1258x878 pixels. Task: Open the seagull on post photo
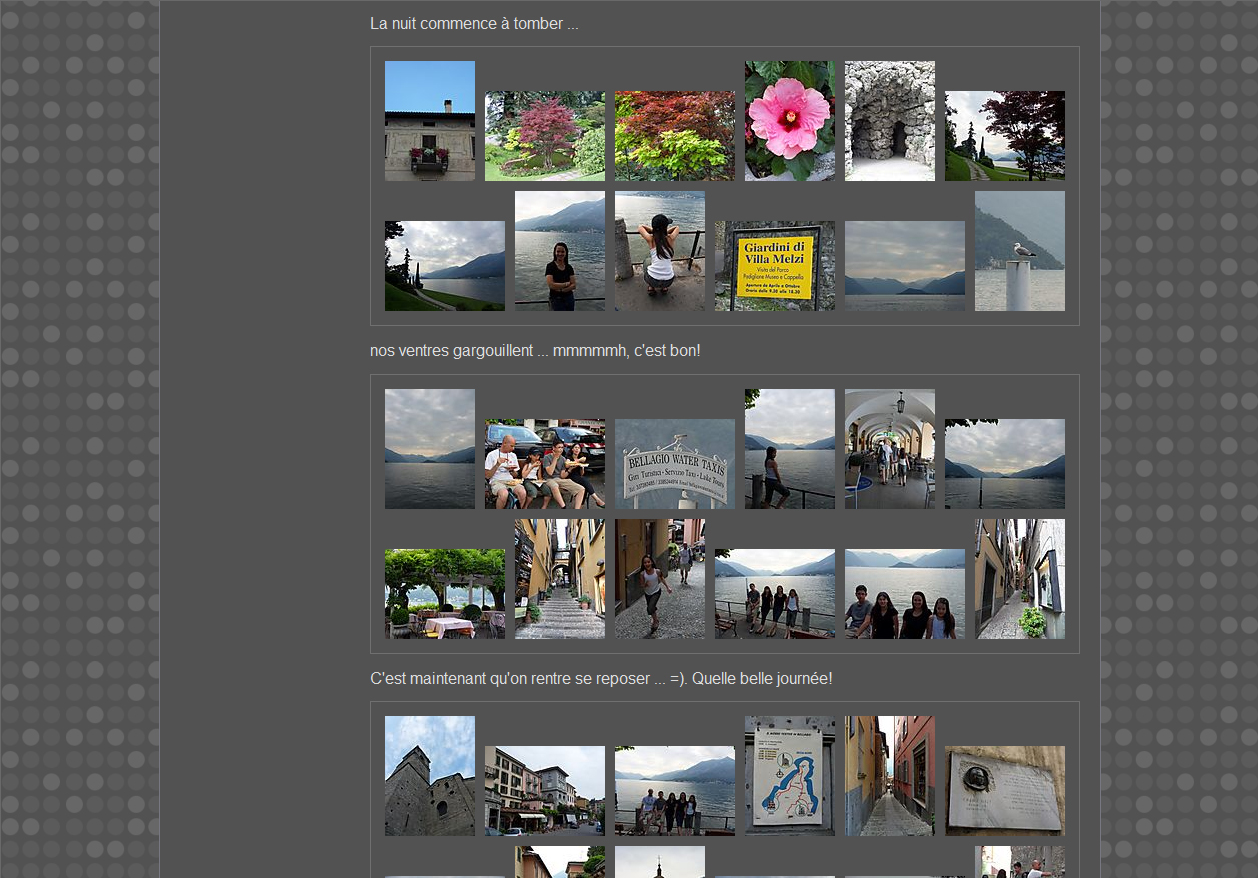[1019, 251]
